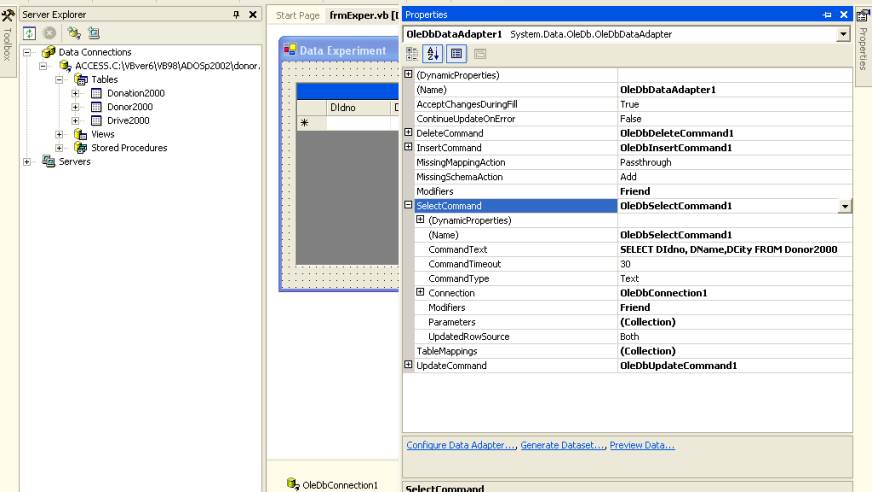The image size is (872, 492).
Task: Click ACCESS database connection icon
Action: [x=65, y=66]
